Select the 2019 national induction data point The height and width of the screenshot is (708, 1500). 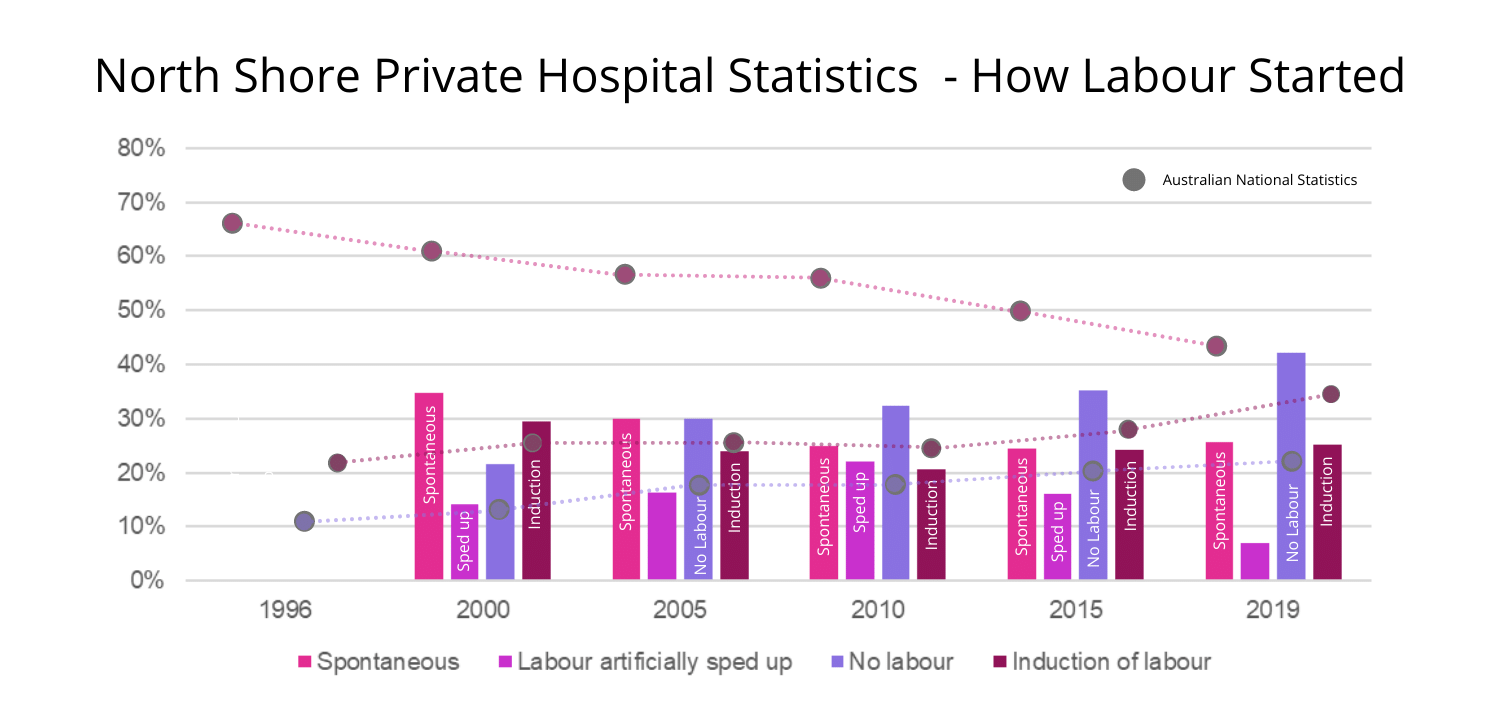coord(1330,394)
